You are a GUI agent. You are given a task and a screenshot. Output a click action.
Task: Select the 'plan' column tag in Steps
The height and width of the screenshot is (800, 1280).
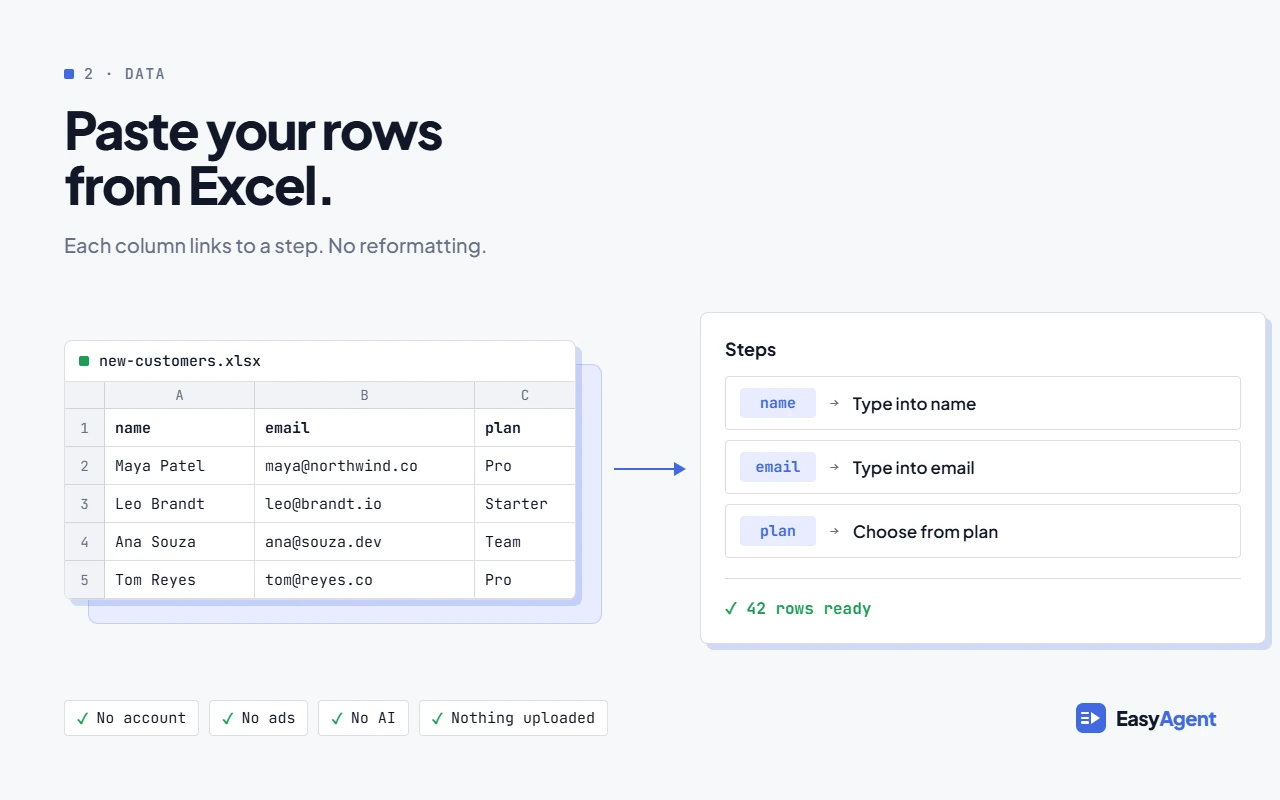point(778,531)
